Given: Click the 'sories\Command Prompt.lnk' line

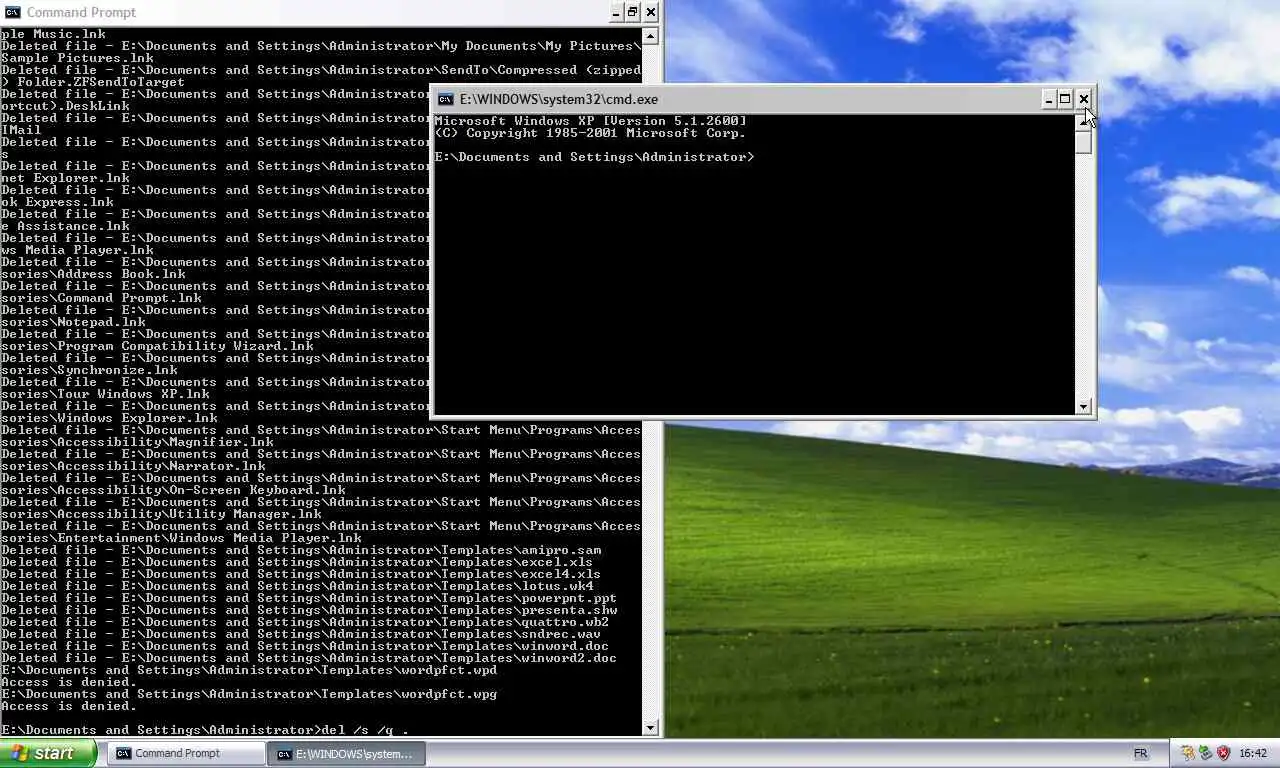Looking at the screenshot, I should coord(100,298).
